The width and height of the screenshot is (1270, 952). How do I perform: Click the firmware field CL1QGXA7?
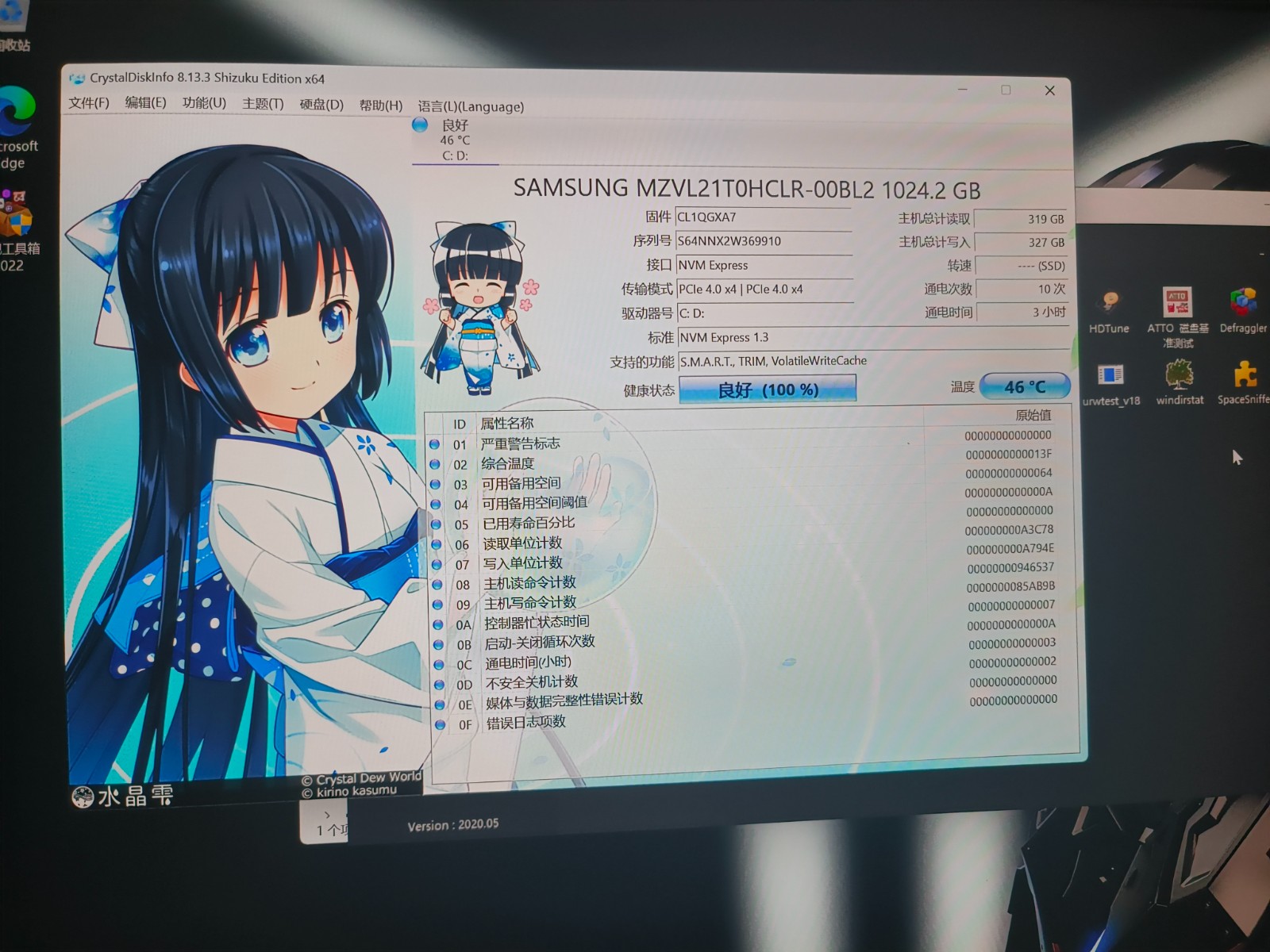pyautogui.click(x=764, y=217)
